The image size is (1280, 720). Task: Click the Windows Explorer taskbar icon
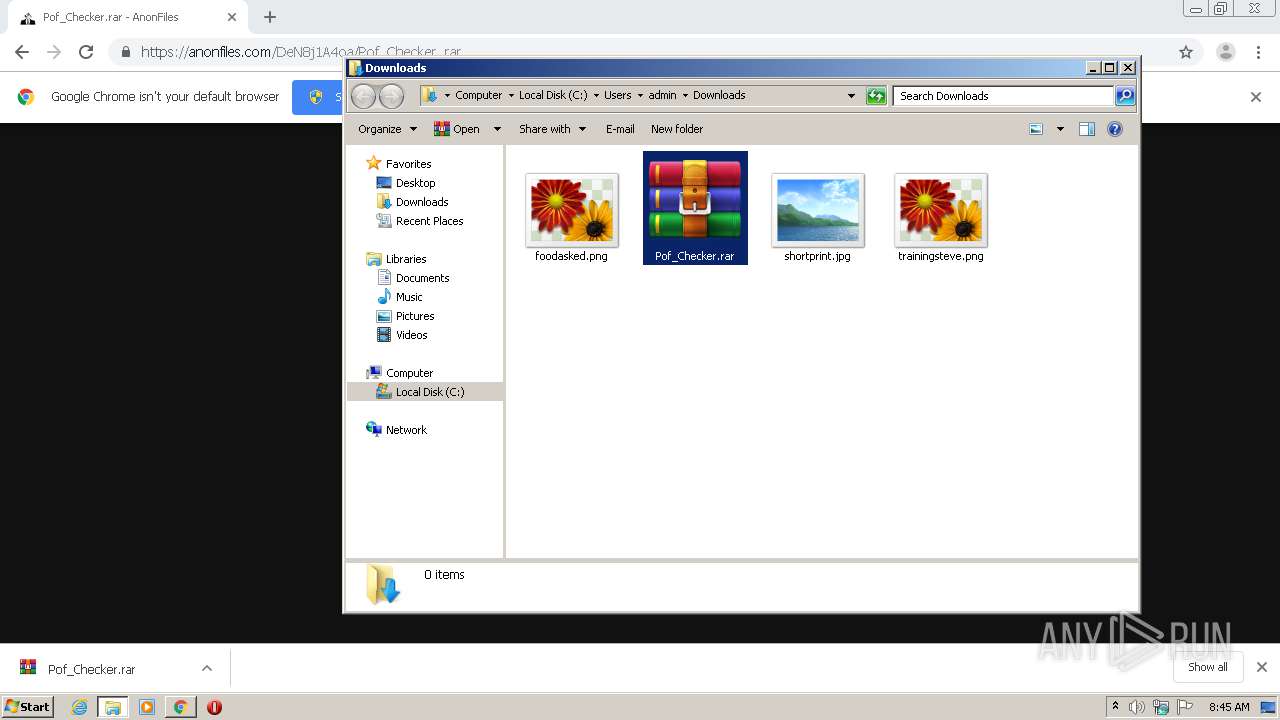coord(113,707)
